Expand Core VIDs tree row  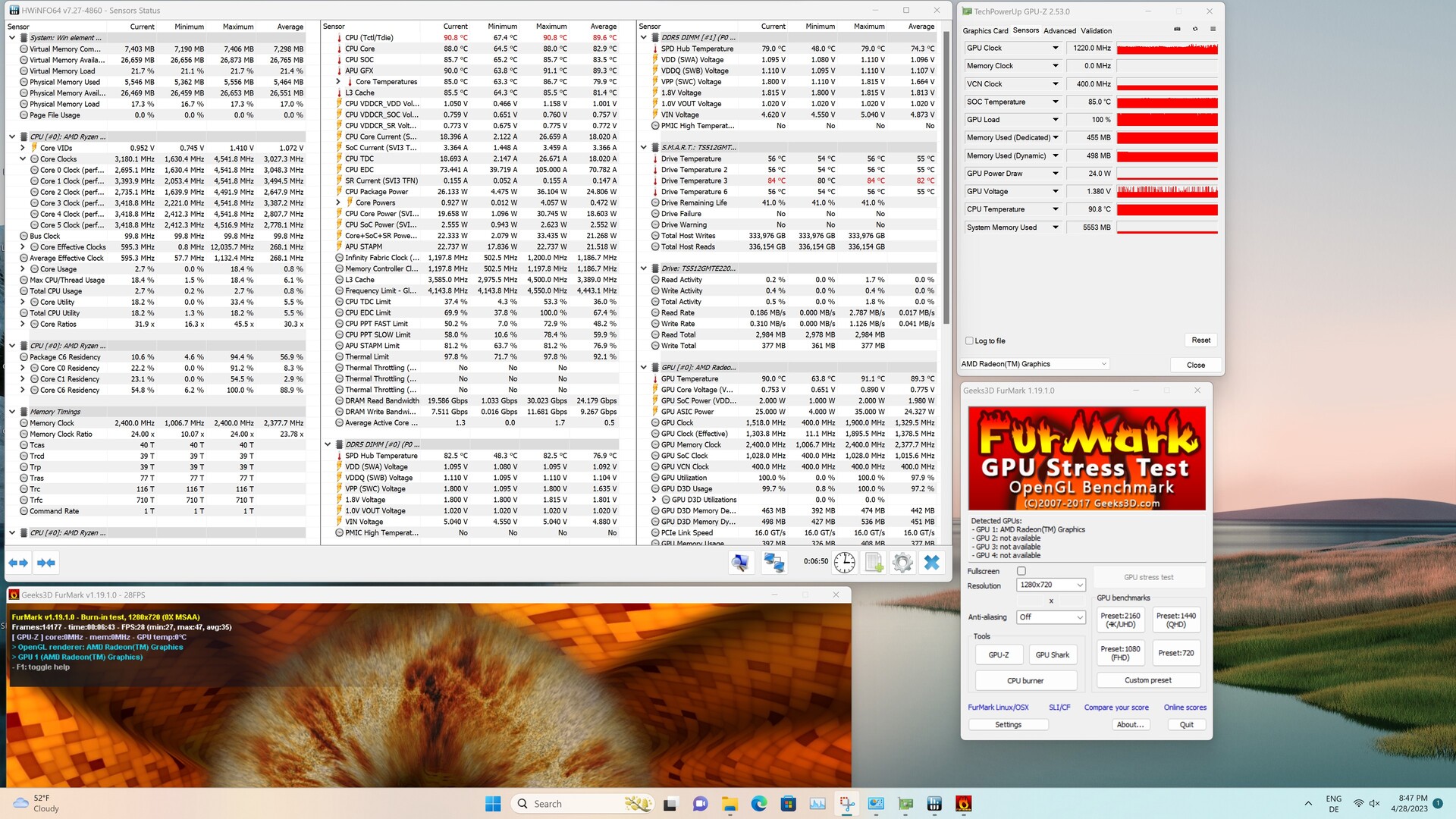coord(23,148)
